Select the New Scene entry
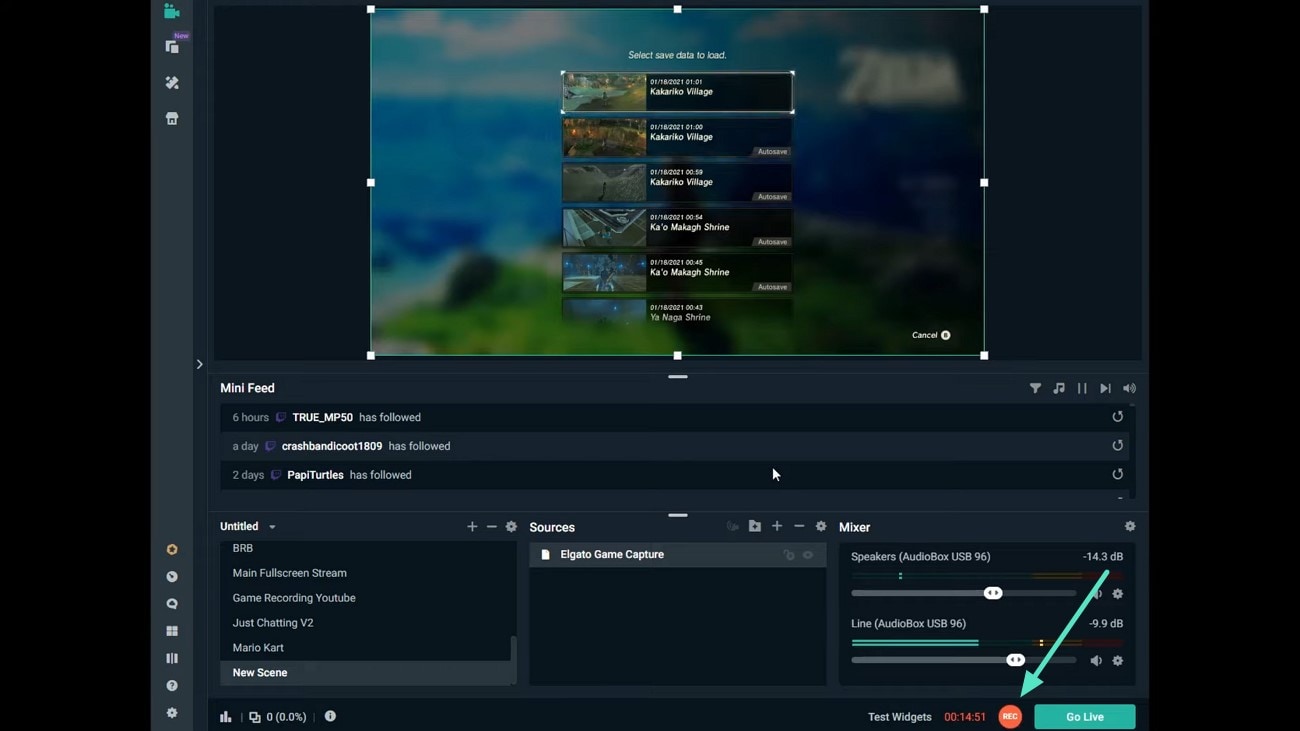 click(365, 673)
